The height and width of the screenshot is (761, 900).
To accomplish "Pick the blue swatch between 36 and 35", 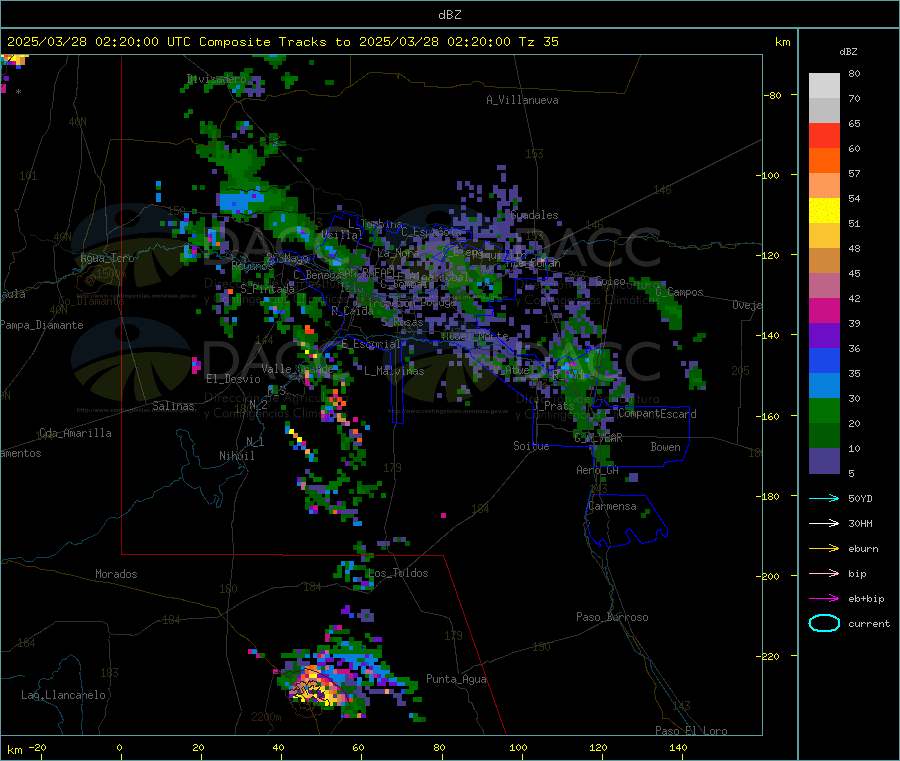I will click(x=824, y=360).
